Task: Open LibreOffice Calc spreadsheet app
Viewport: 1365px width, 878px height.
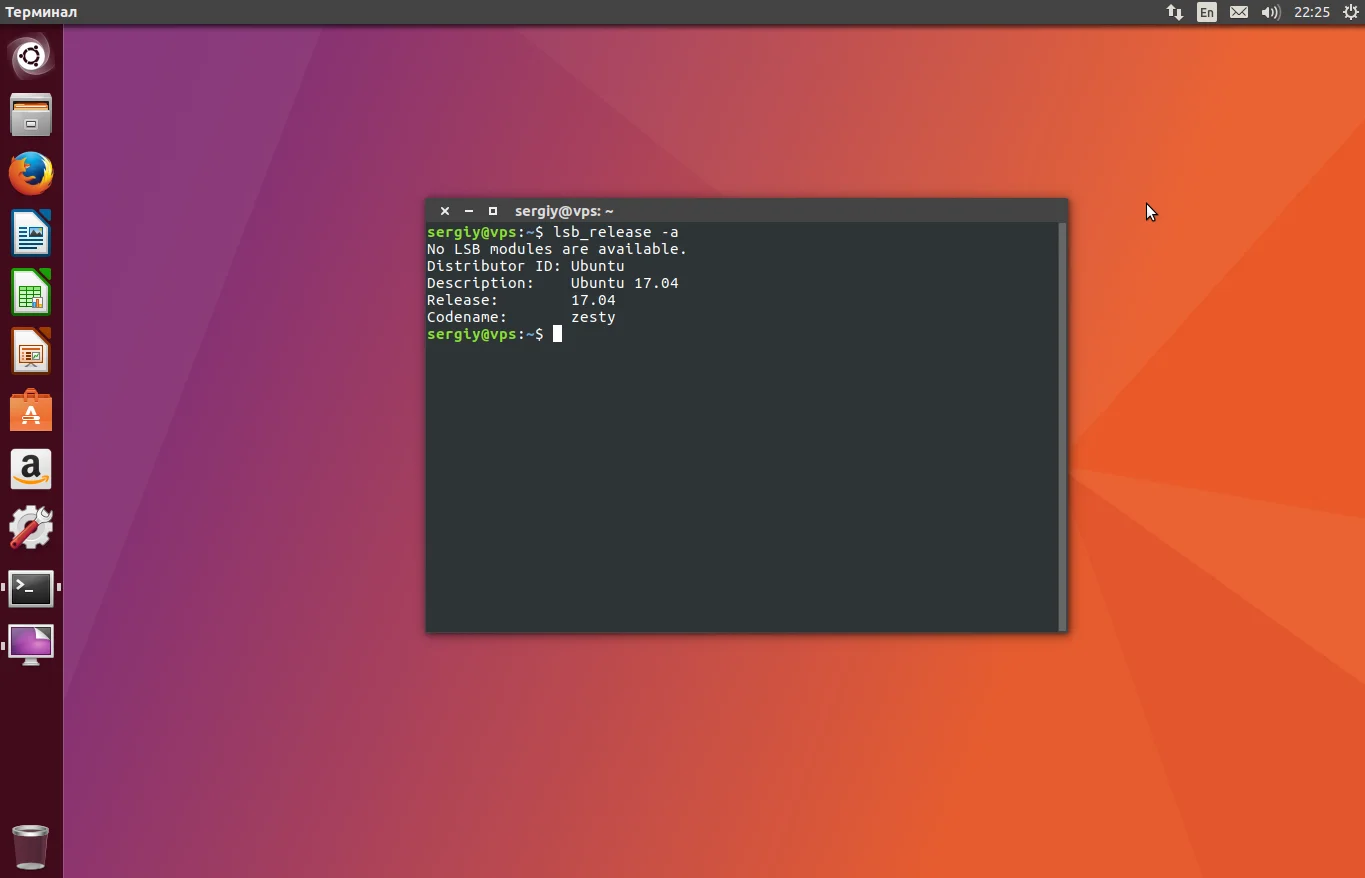Action: pos(31,292)
